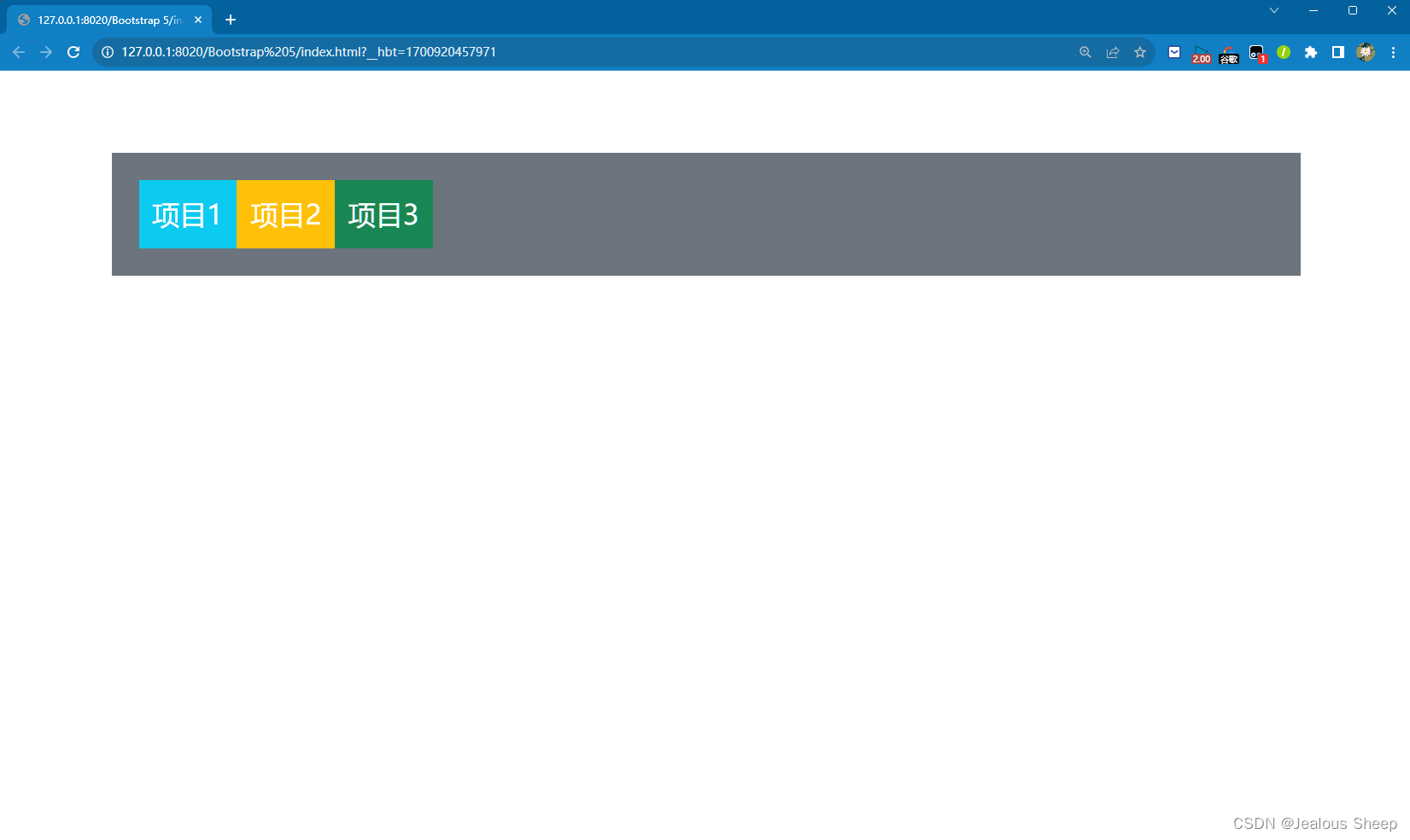This screenshot has height=840, width=1410.
Task: Click the share icon in the toolbar
Action: (1111, 52)
